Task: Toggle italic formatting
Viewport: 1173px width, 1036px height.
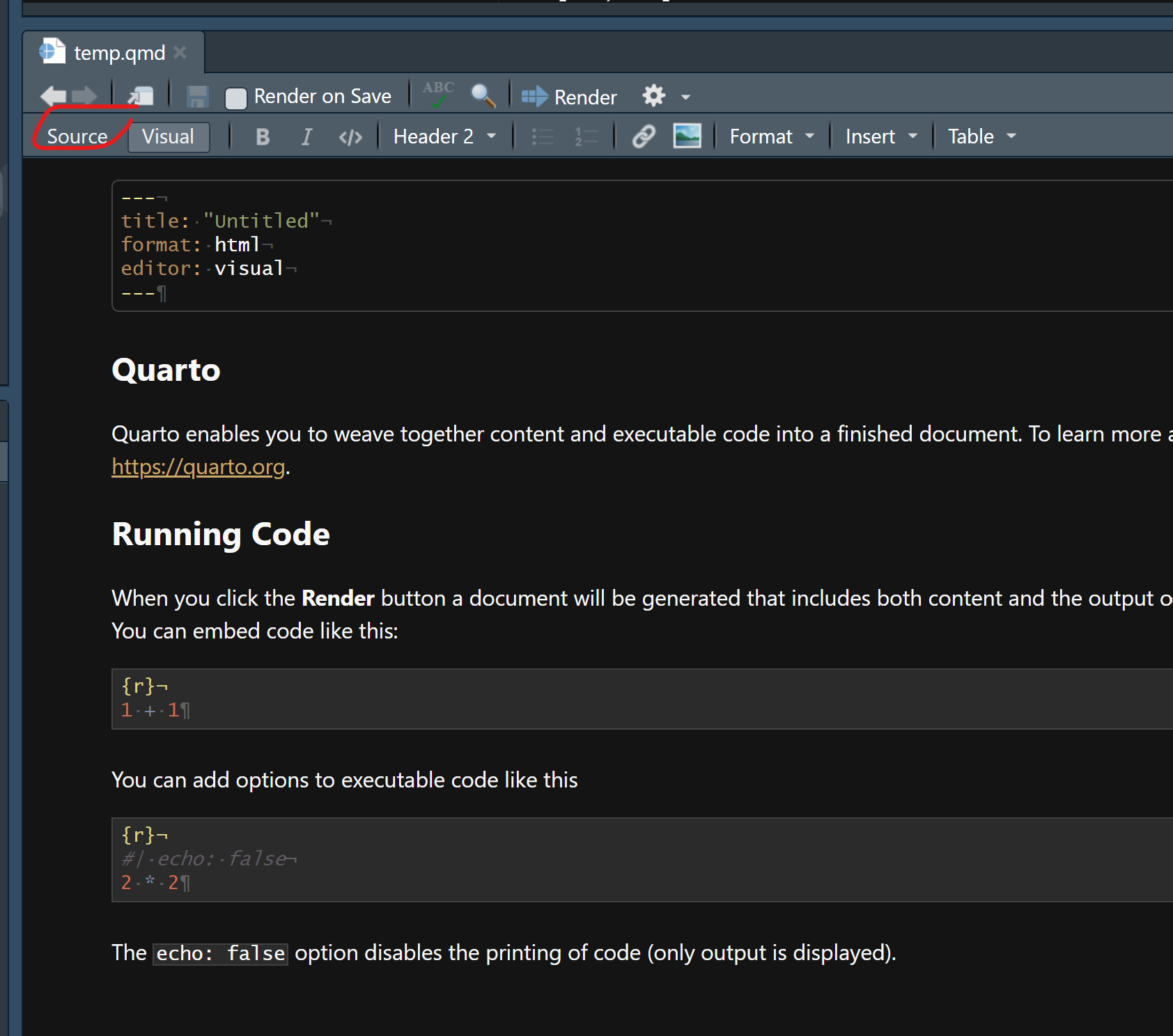Action: 306,136
